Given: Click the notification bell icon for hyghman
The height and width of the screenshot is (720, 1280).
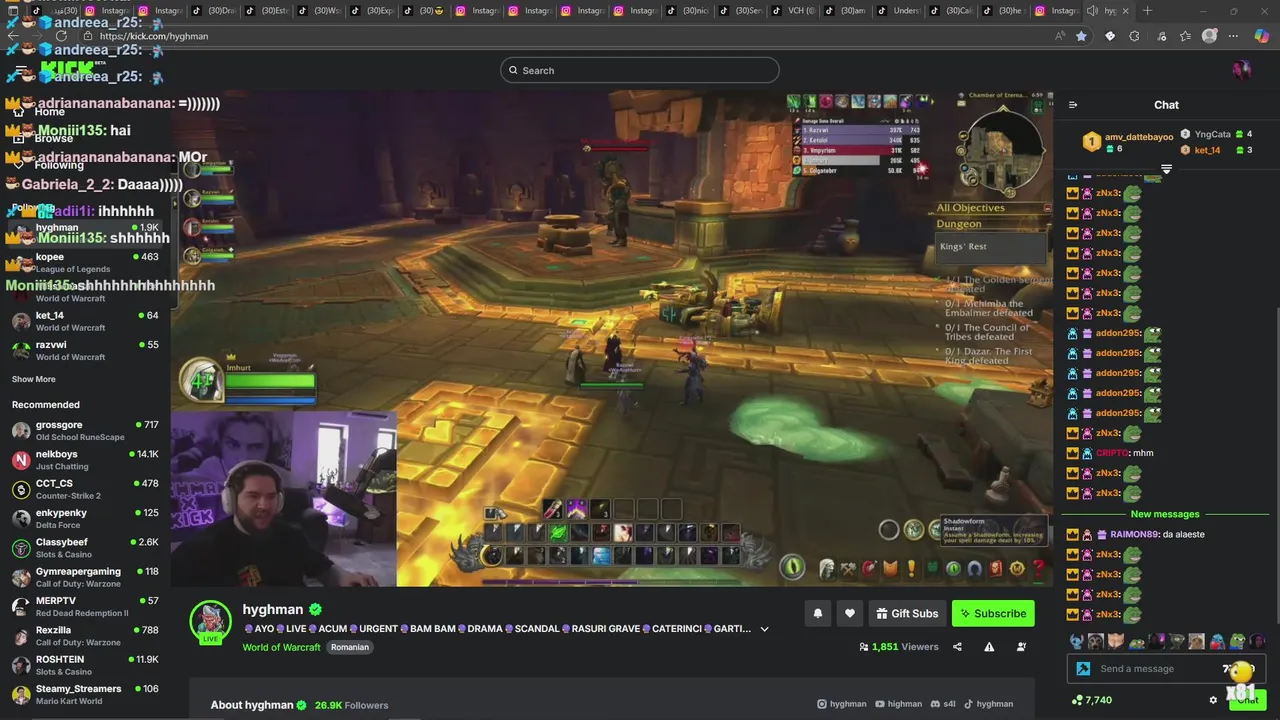Looking at the screenshot, I should coord(817,613).
